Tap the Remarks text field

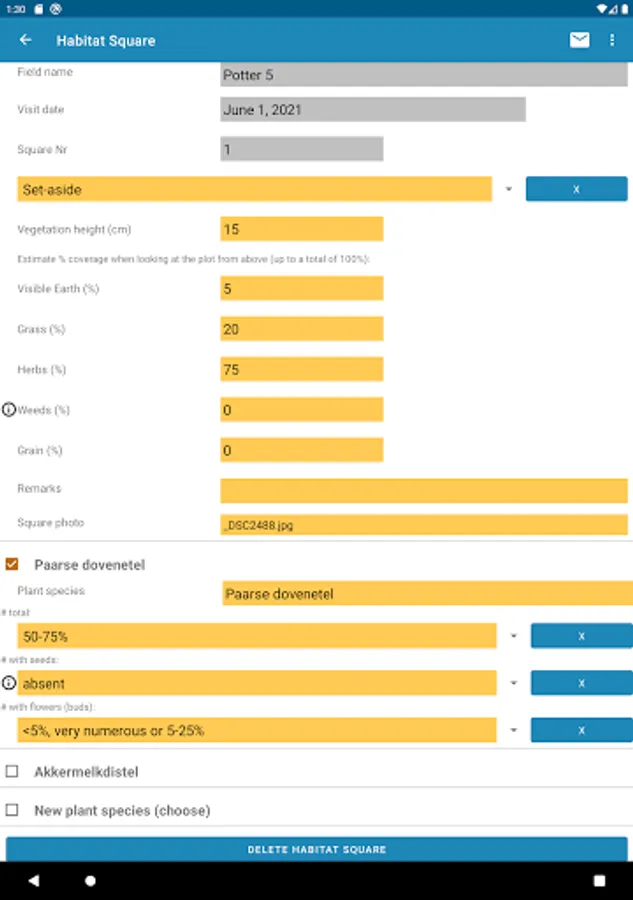pos(424,490)
